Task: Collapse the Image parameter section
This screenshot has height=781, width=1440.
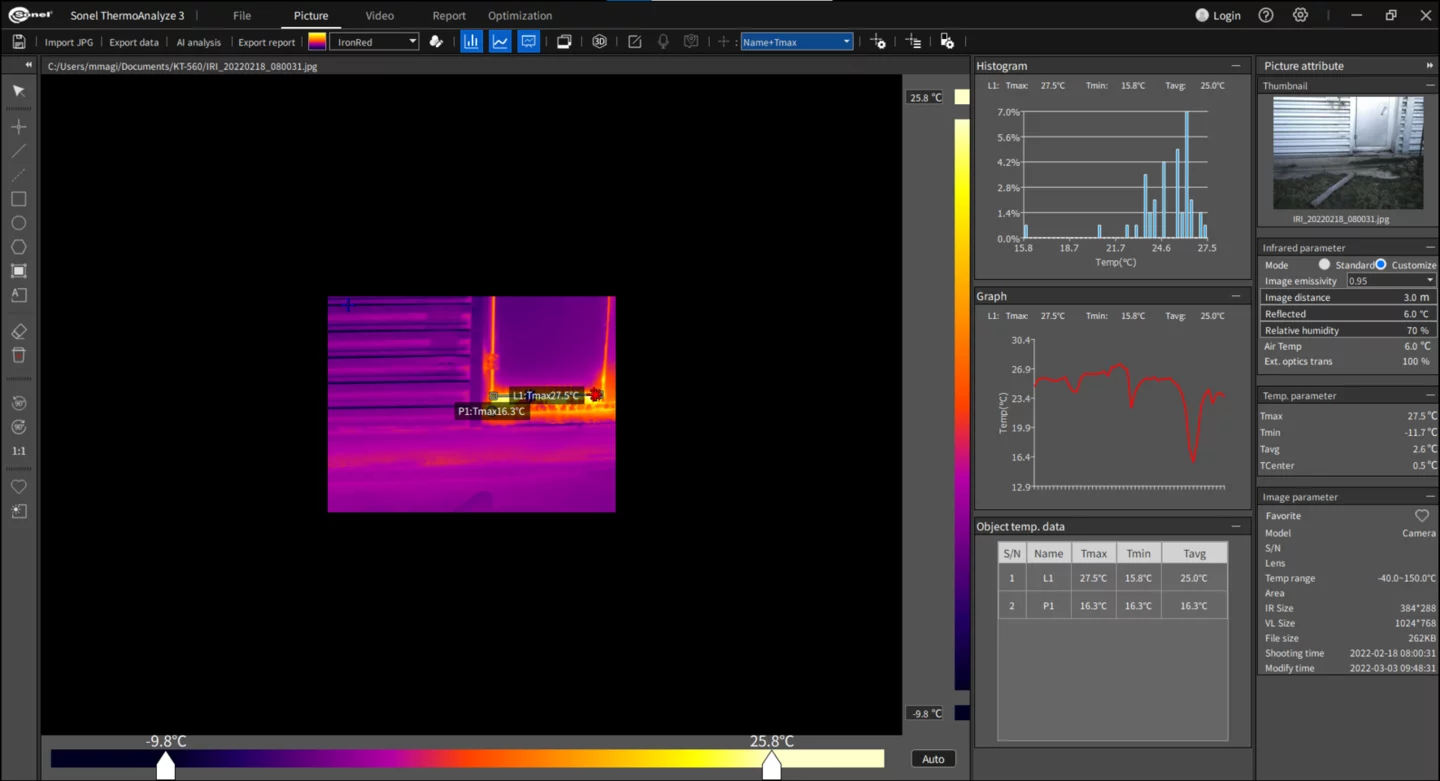Action: tap(1430, 497)
